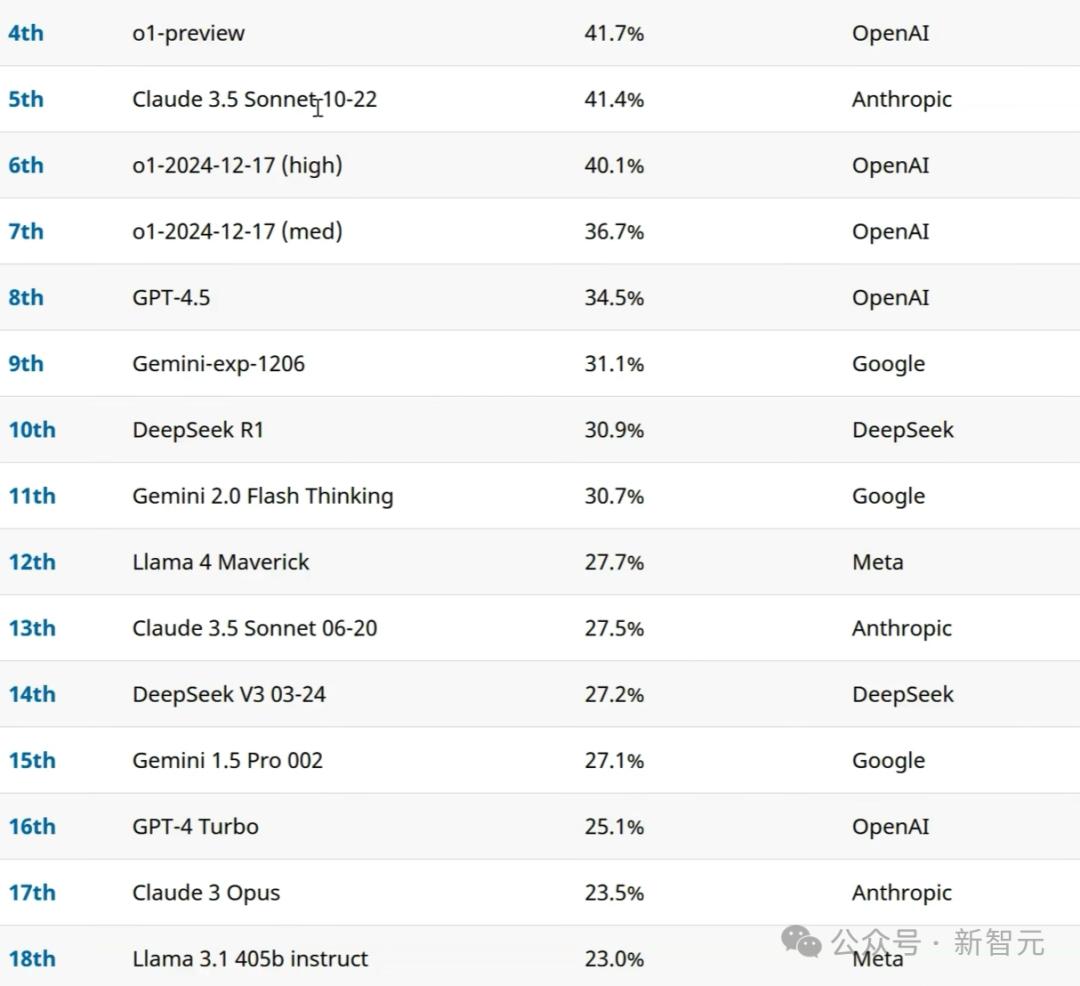This screenshot has width=1080, height=986.
Task: Click the 16th rank link
Action: click(x=32, y=826)
